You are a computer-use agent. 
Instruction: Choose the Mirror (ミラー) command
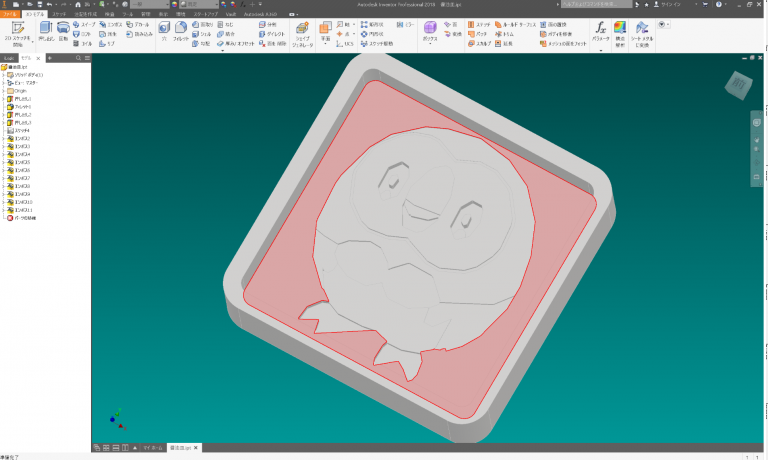pos(406,24)
